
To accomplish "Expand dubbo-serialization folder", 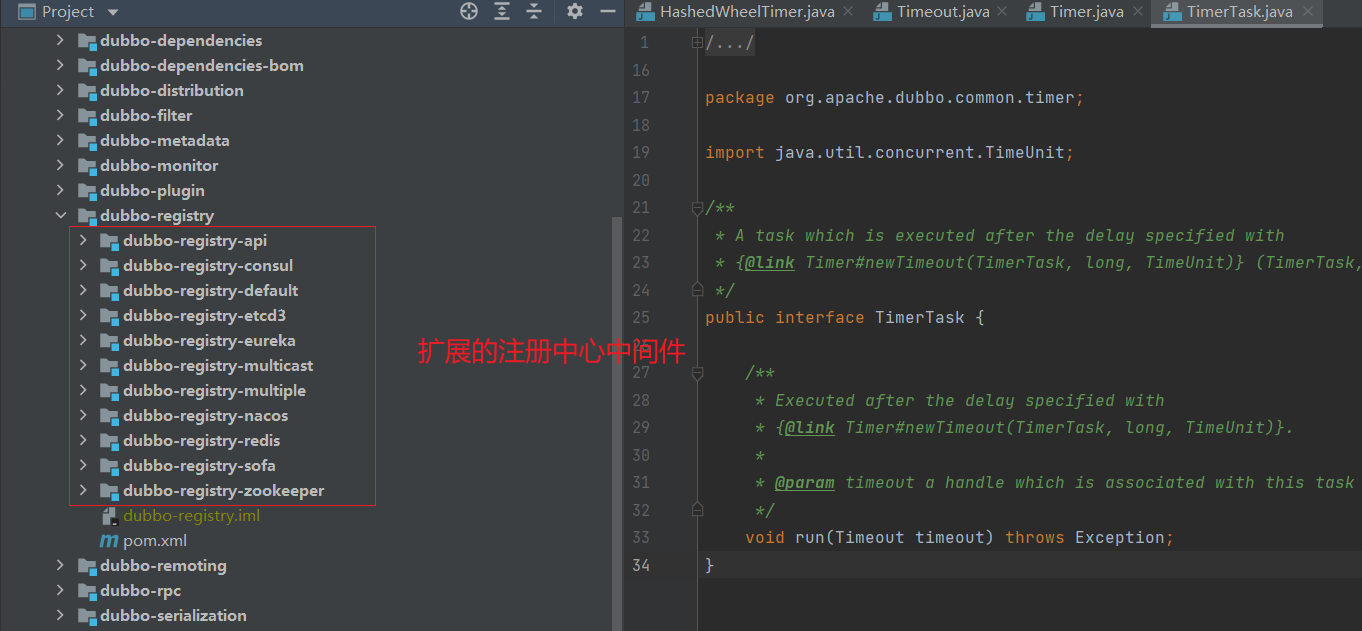I will pyautogui.click(x=60, y=615).
